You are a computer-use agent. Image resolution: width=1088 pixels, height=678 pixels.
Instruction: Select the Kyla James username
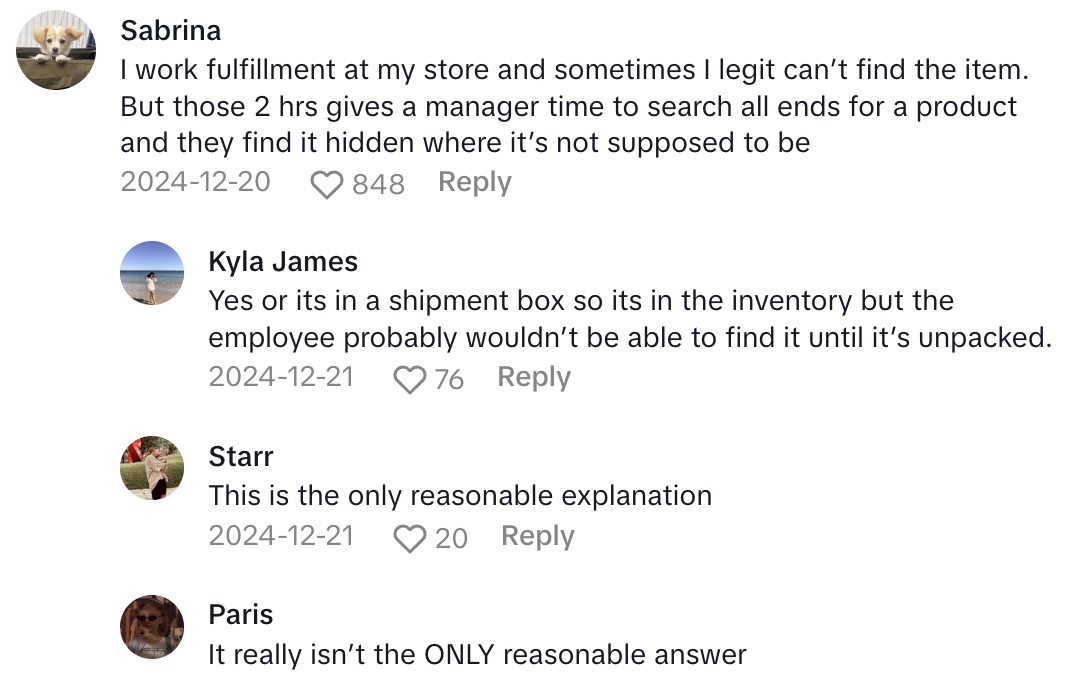click(283, 262)
